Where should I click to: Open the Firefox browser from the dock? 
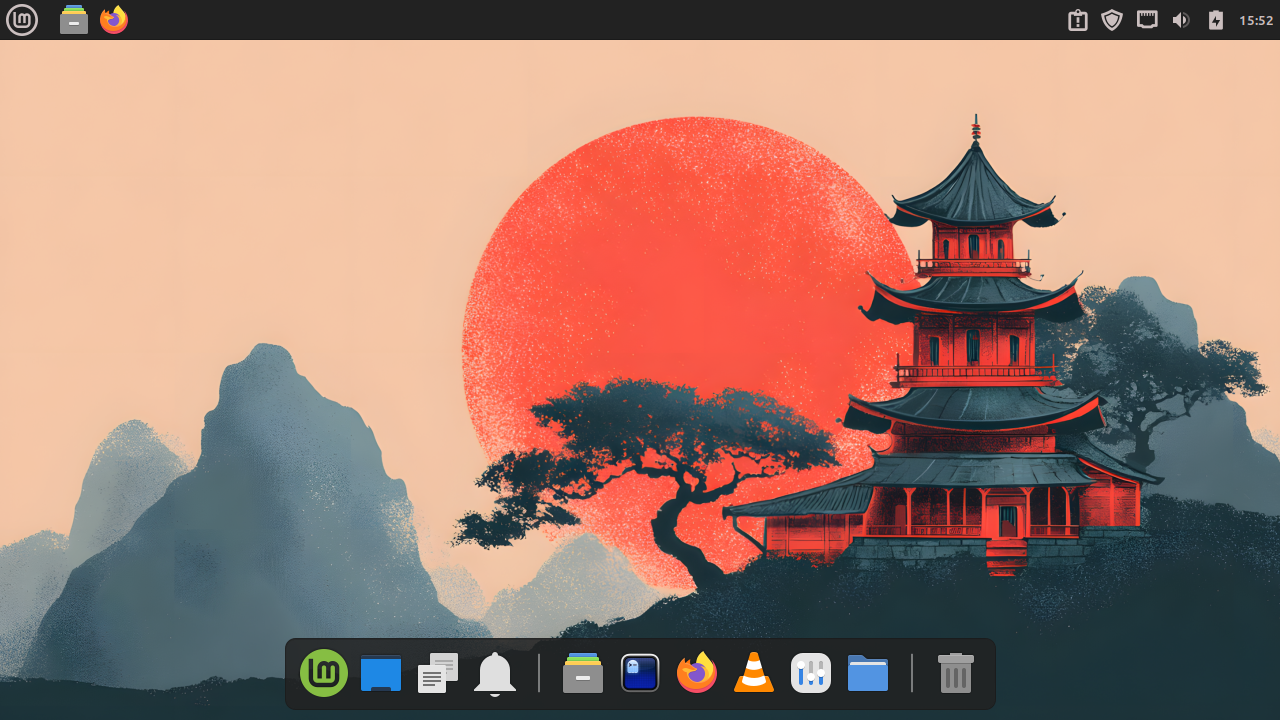pyautogui.click(x=696, y=673)
